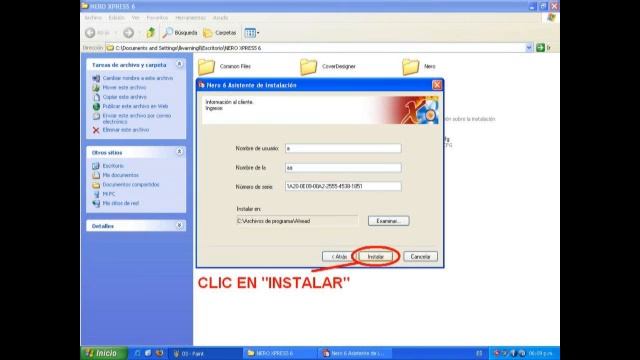This screenshot has height=360, width=640.
Task: Open Mis sitios de red
Action: (120, 203)
